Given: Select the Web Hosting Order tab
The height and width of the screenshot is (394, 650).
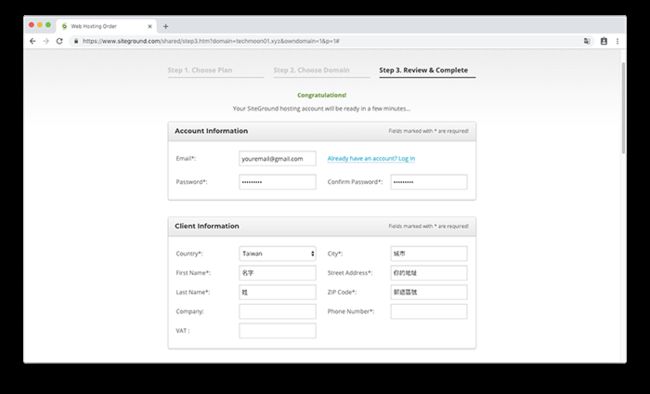Looking at the screenshot, I should pyautogui.click(x=107, y=26).
